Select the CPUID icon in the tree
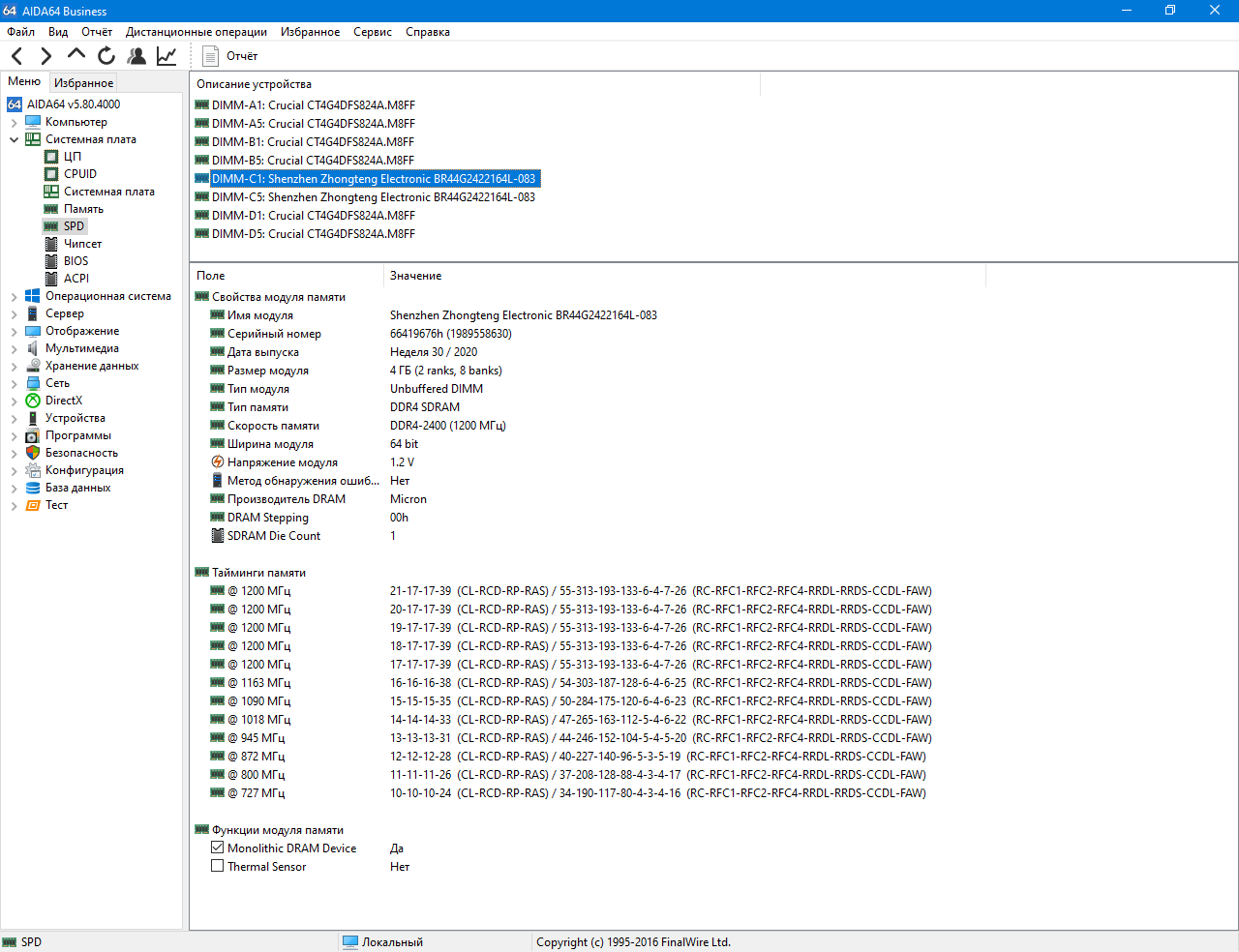 (51, 174)
